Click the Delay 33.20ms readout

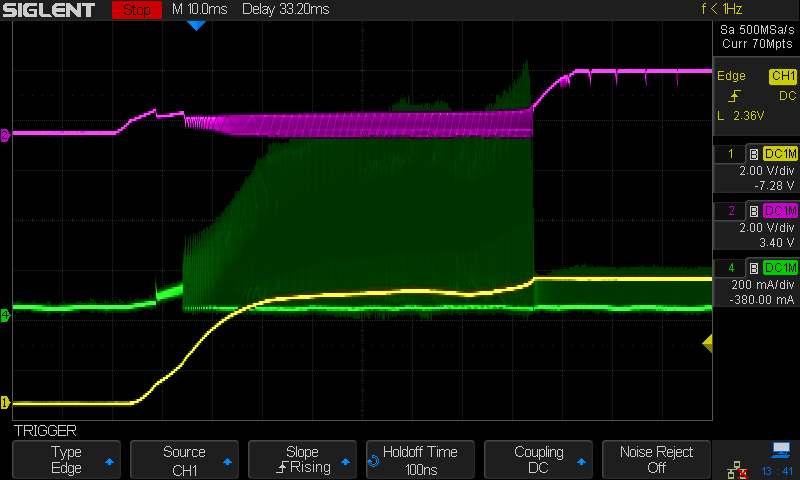(286, 9)
